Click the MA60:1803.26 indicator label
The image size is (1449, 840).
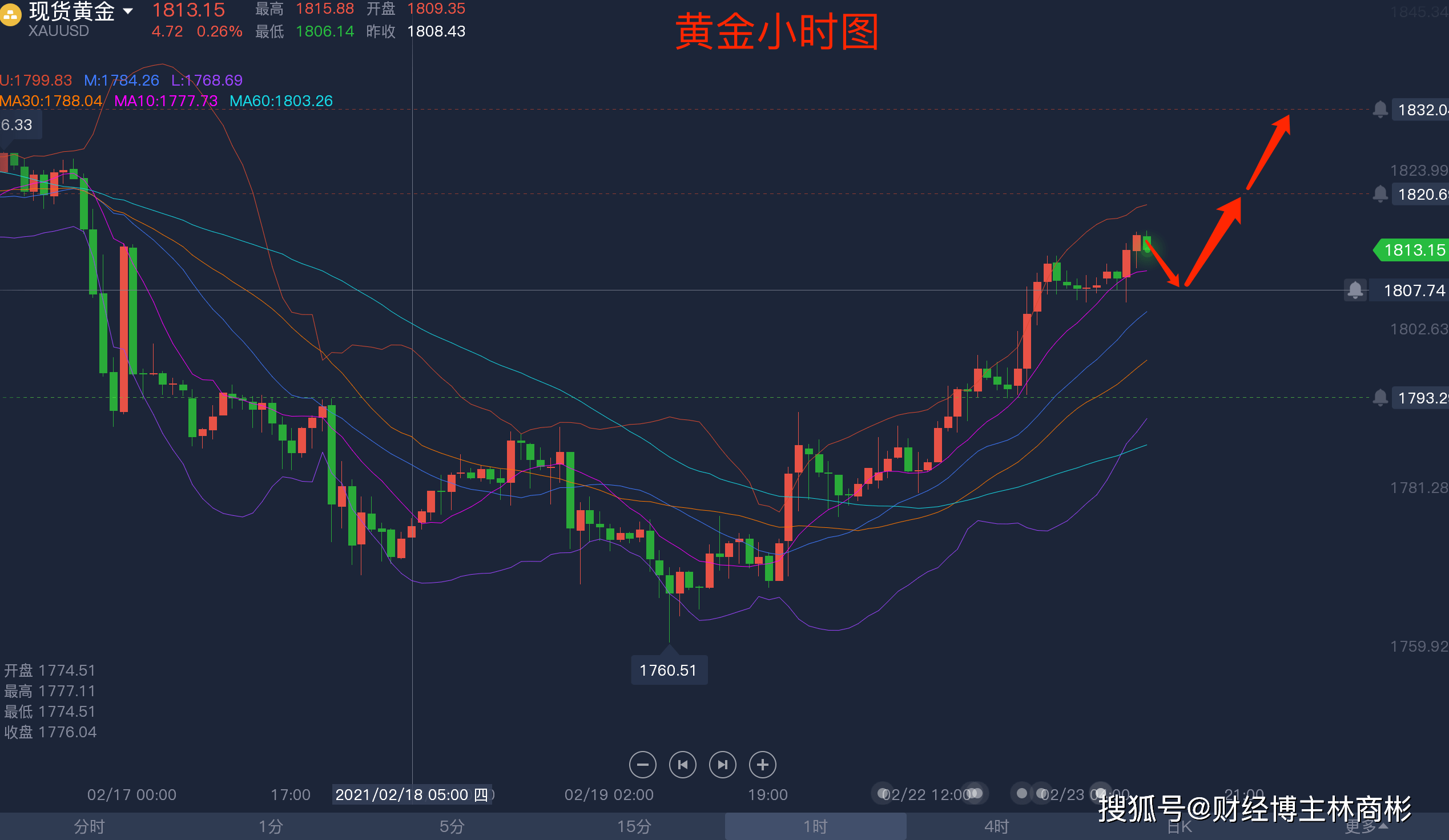(x=281, y=101)
